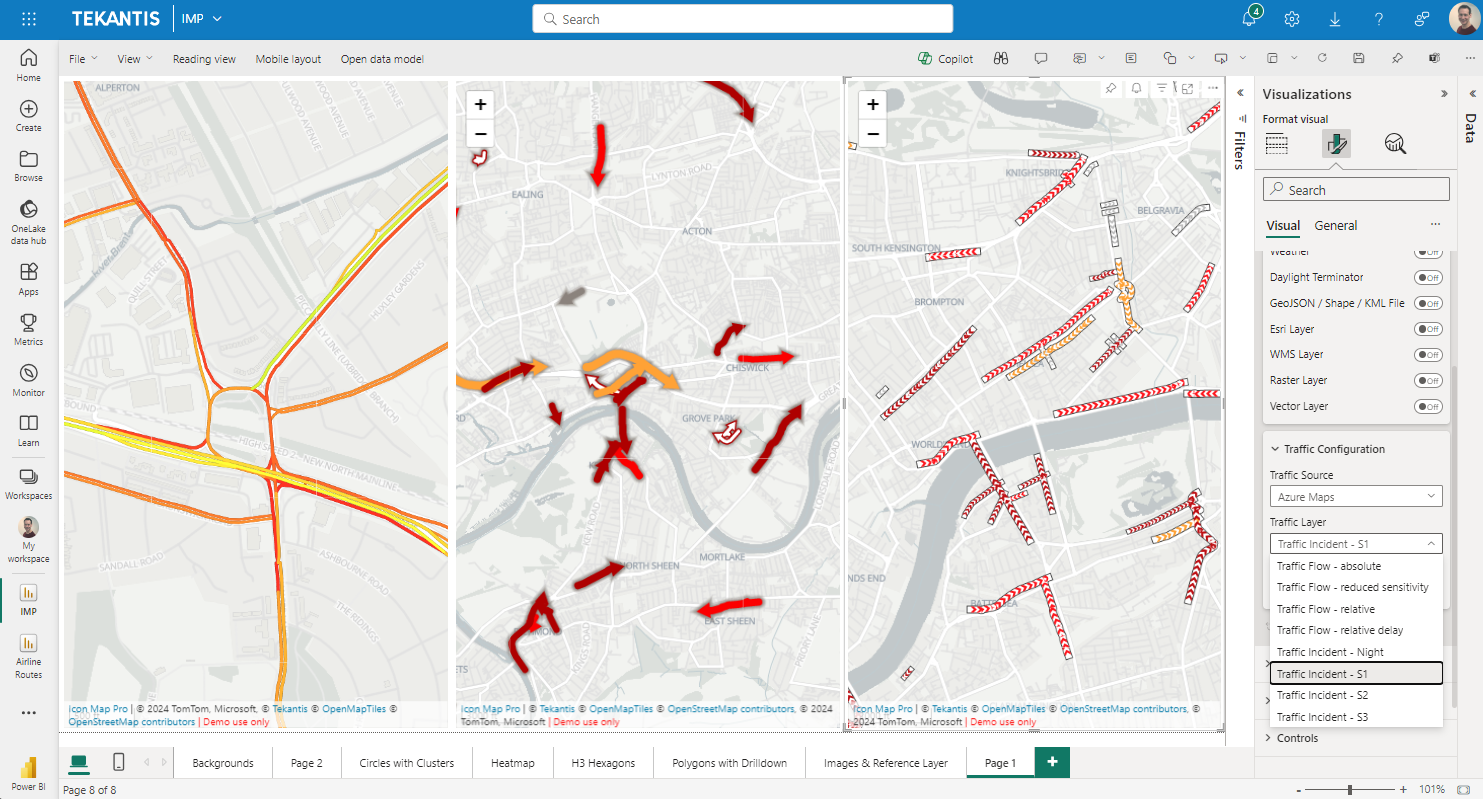Turn on the Esri Layer
This screenshot has height=799, width=1483.
pos(1428,328)
